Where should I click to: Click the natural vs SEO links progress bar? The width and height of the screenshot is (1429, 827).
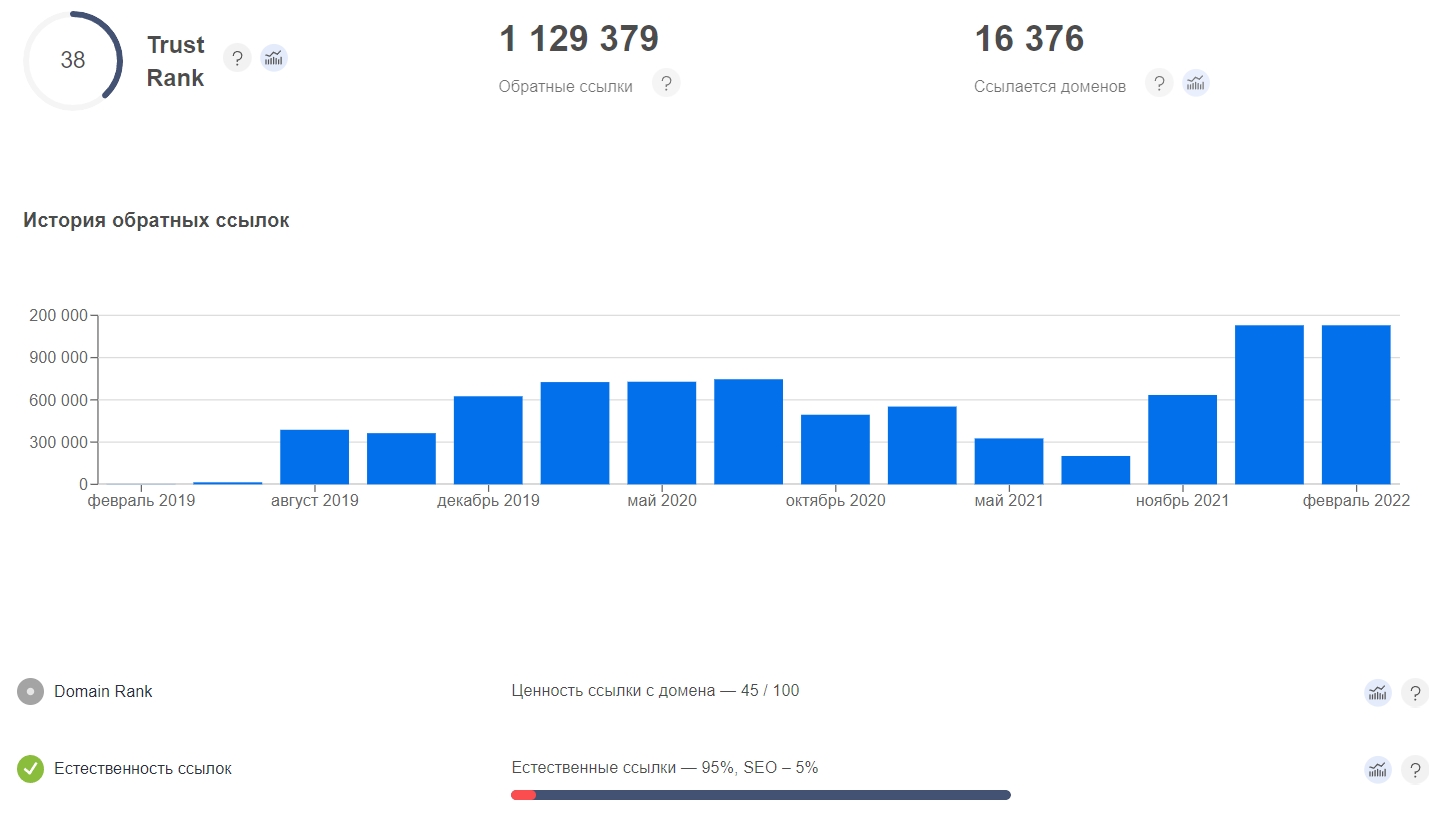pos(760,795)
